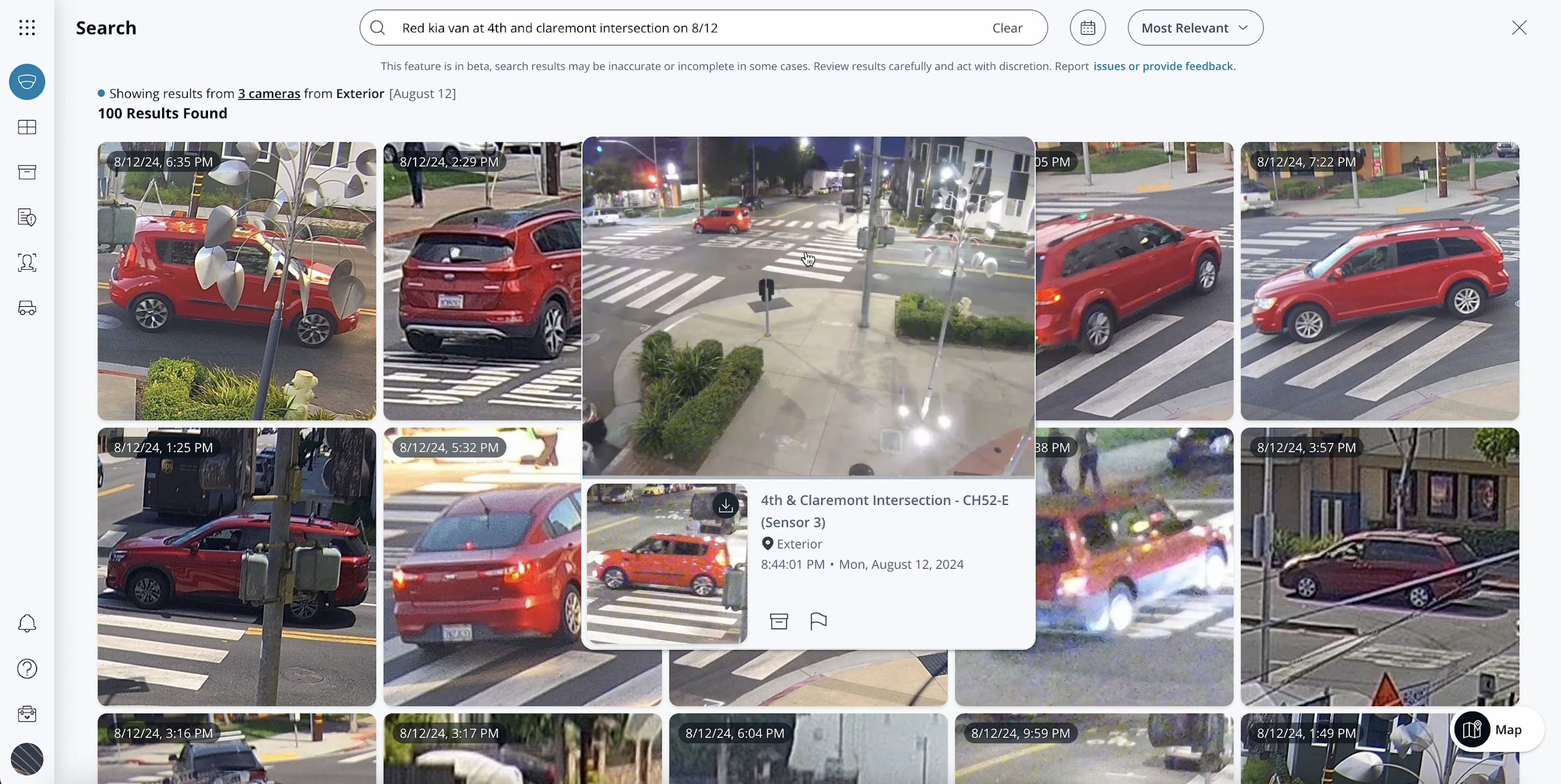
Task: Clear the search query text
Action: pos(1007,28)
